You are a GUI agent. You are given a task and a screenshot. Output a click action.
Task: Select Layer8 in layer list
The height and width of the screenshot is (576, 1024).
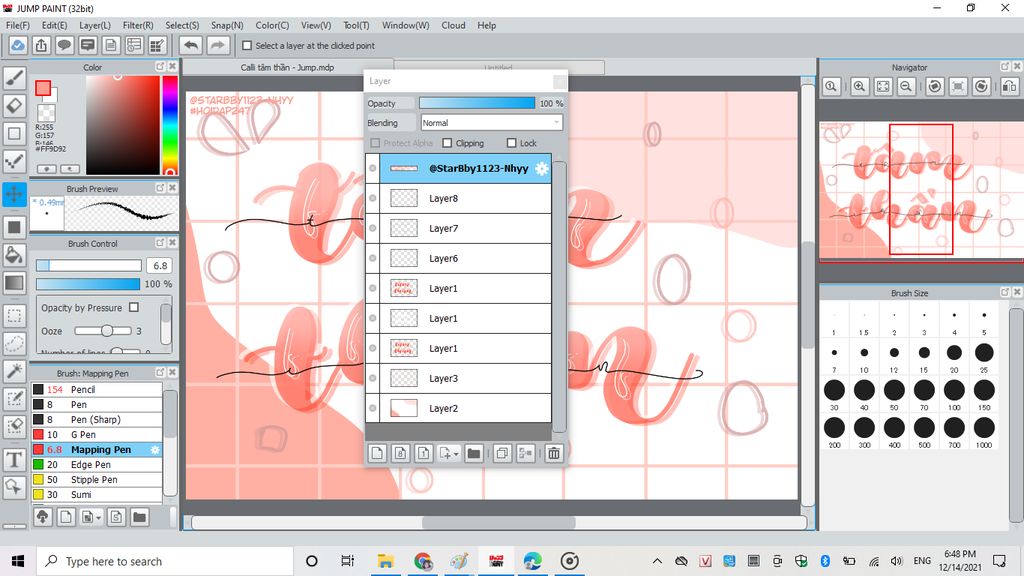click(466, 199)
